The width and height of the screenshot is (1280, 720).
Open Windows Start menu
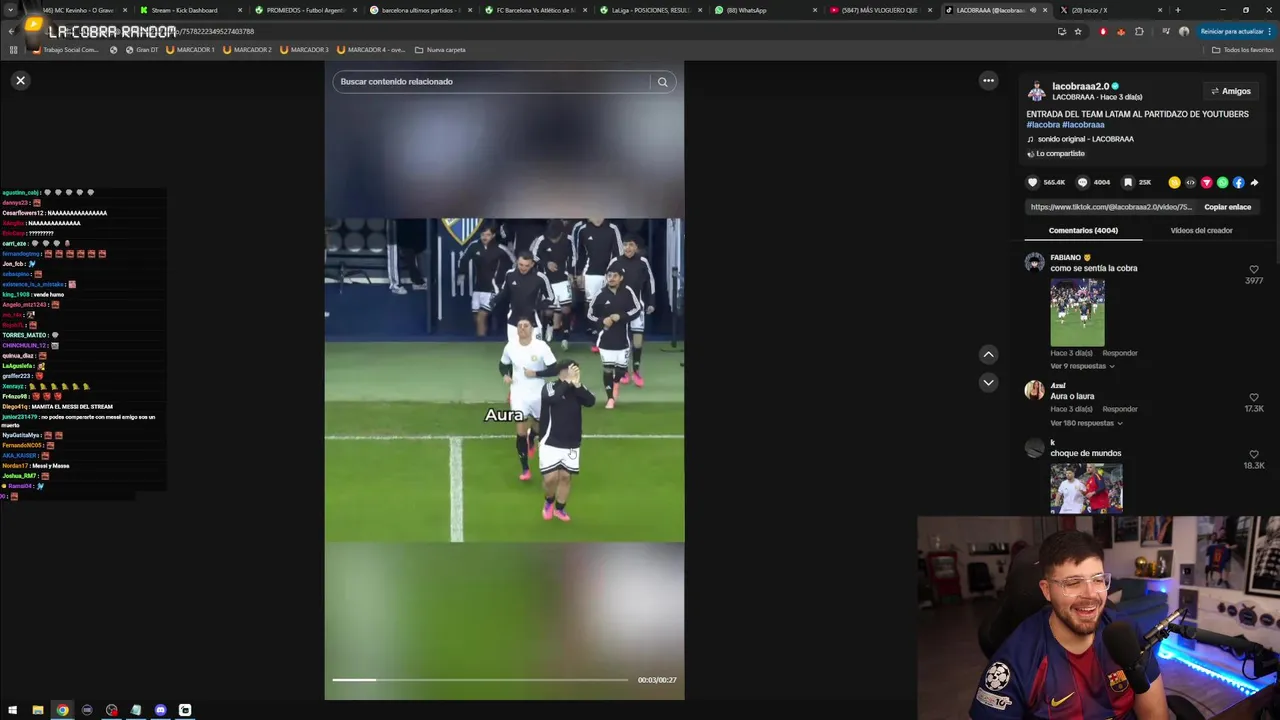tap(13, 710)
